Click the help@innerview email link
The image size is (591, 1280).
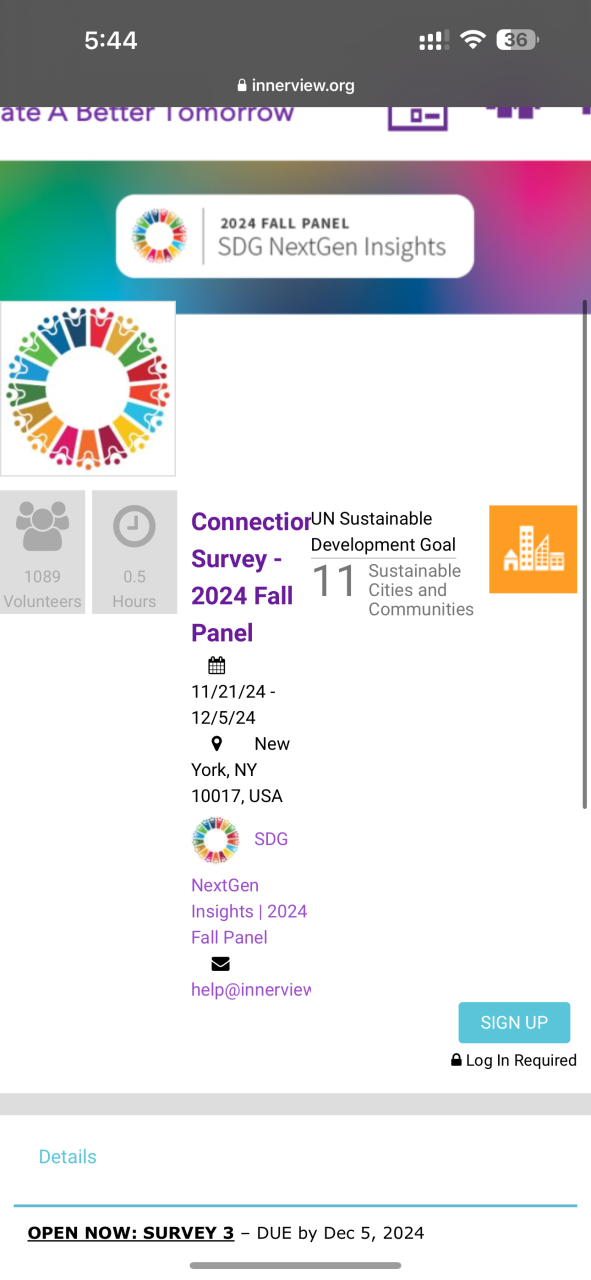pyautogui.click(x=251, y=990)
